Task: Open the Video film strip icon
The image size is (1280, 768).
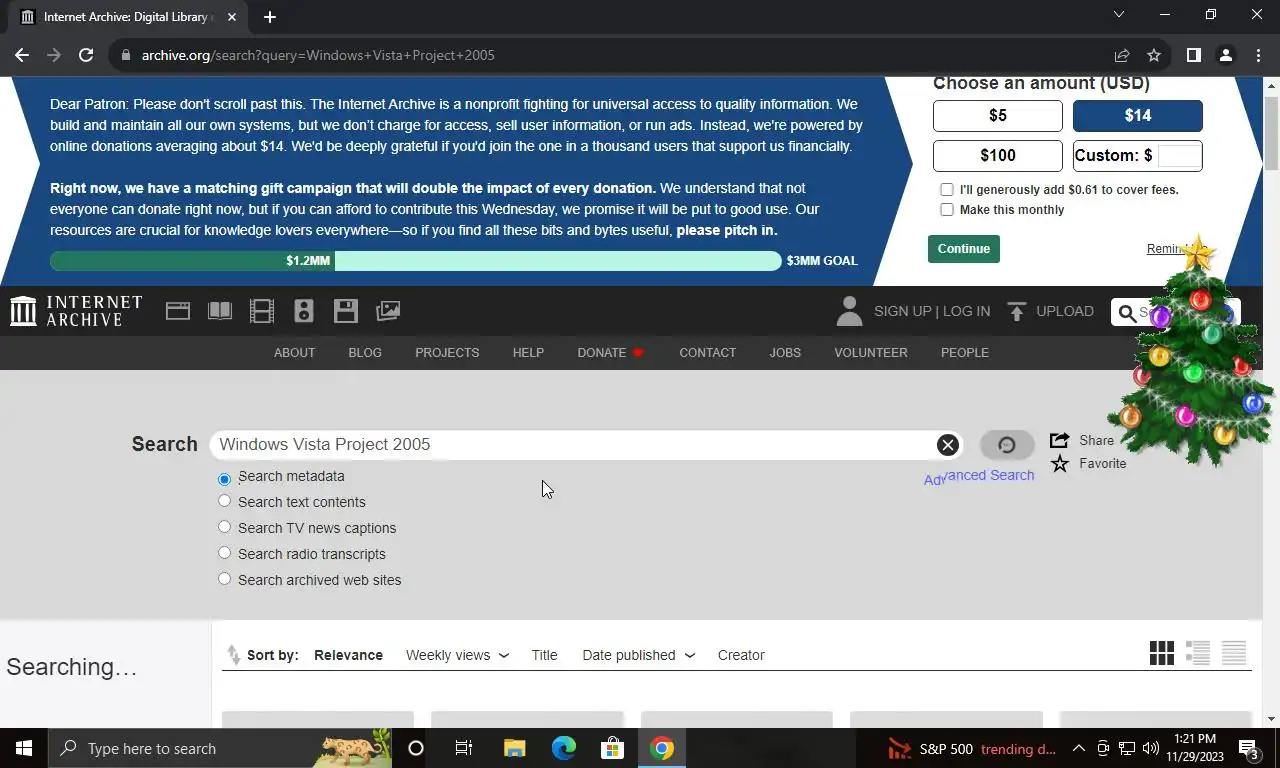Action: 262,311
